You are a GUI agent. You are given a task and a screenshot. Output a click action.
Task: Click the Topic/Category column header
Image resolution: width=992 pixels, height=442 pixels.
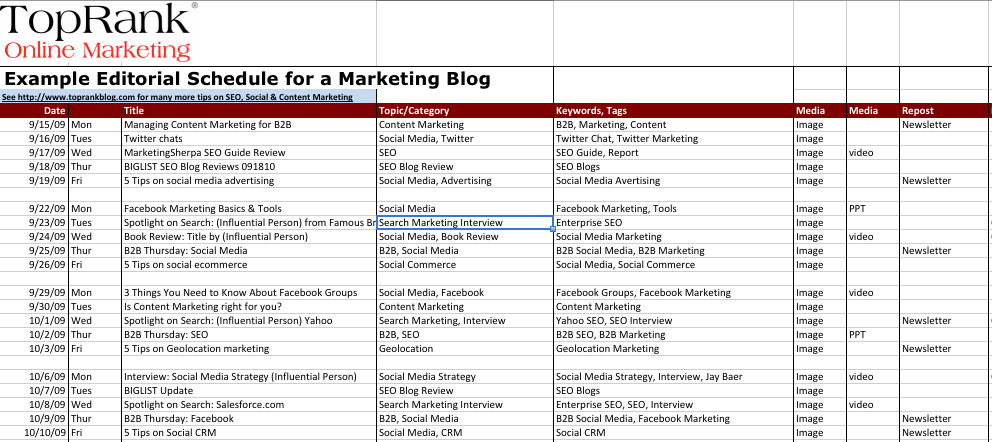click(414, 110)
